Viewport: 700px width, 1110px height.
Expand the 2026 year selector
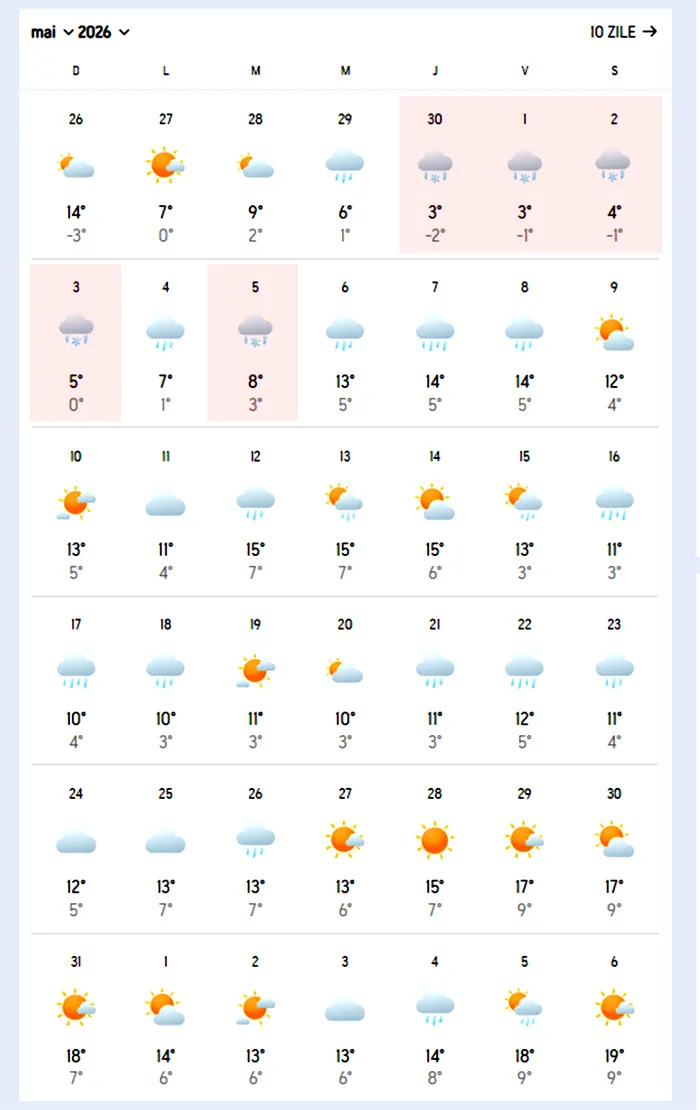point(104,32)
